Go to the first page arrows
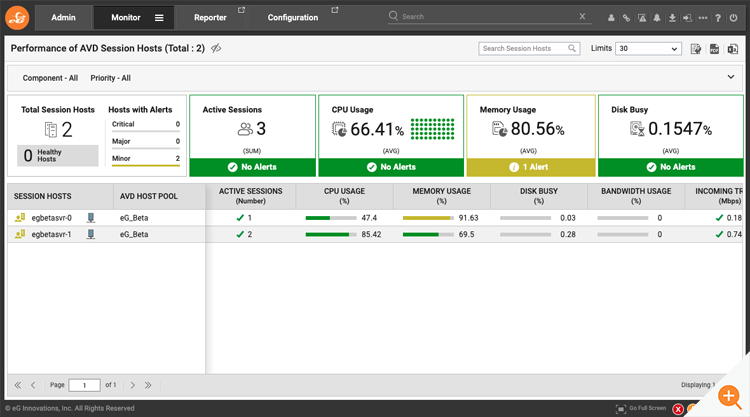Viewport: 750px width, 417px height. pyautogui.click(x=18, y=385)
